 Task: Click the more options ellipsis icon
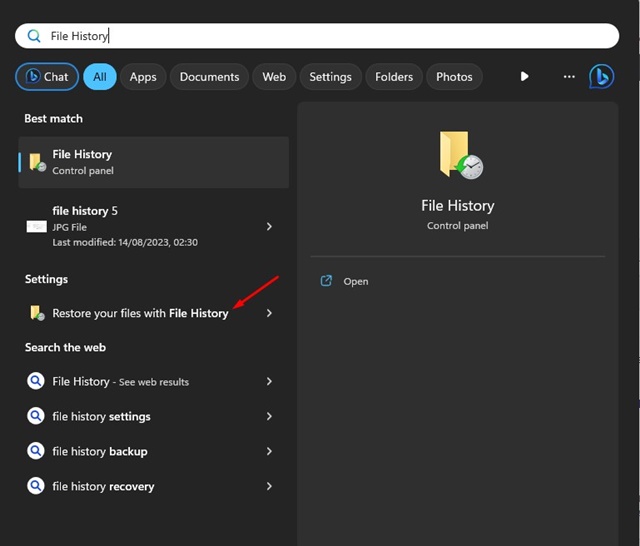tap(569, 77)
